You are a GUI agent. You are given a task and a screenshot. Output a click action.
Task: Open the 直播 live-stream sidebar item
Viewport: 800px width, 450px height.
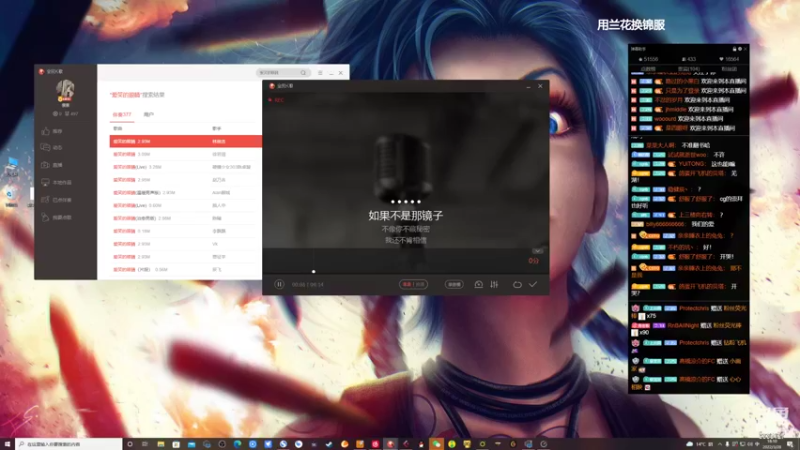click(x=52, y=165)
